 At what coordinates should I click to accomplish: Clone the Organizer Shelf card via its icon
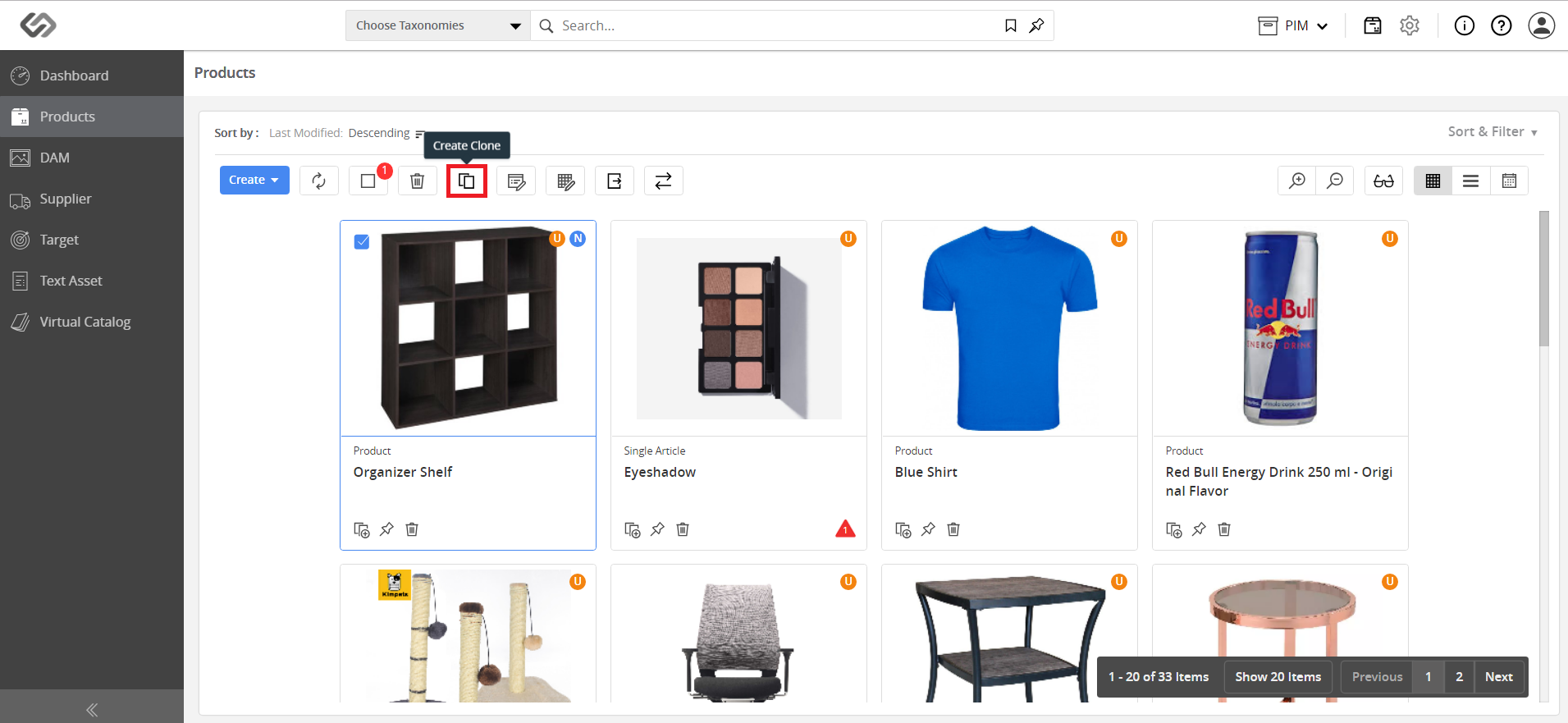point(362,529)
